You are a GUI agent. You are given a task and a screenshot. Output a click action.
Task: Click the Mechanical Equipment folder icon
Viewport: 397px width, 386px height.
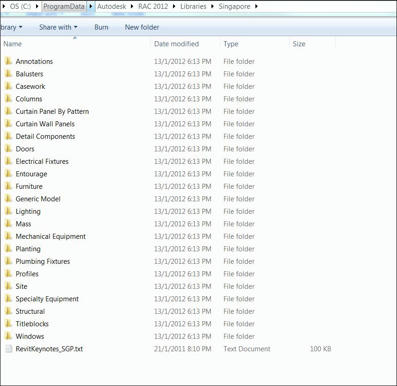click(x=8, y=236)
